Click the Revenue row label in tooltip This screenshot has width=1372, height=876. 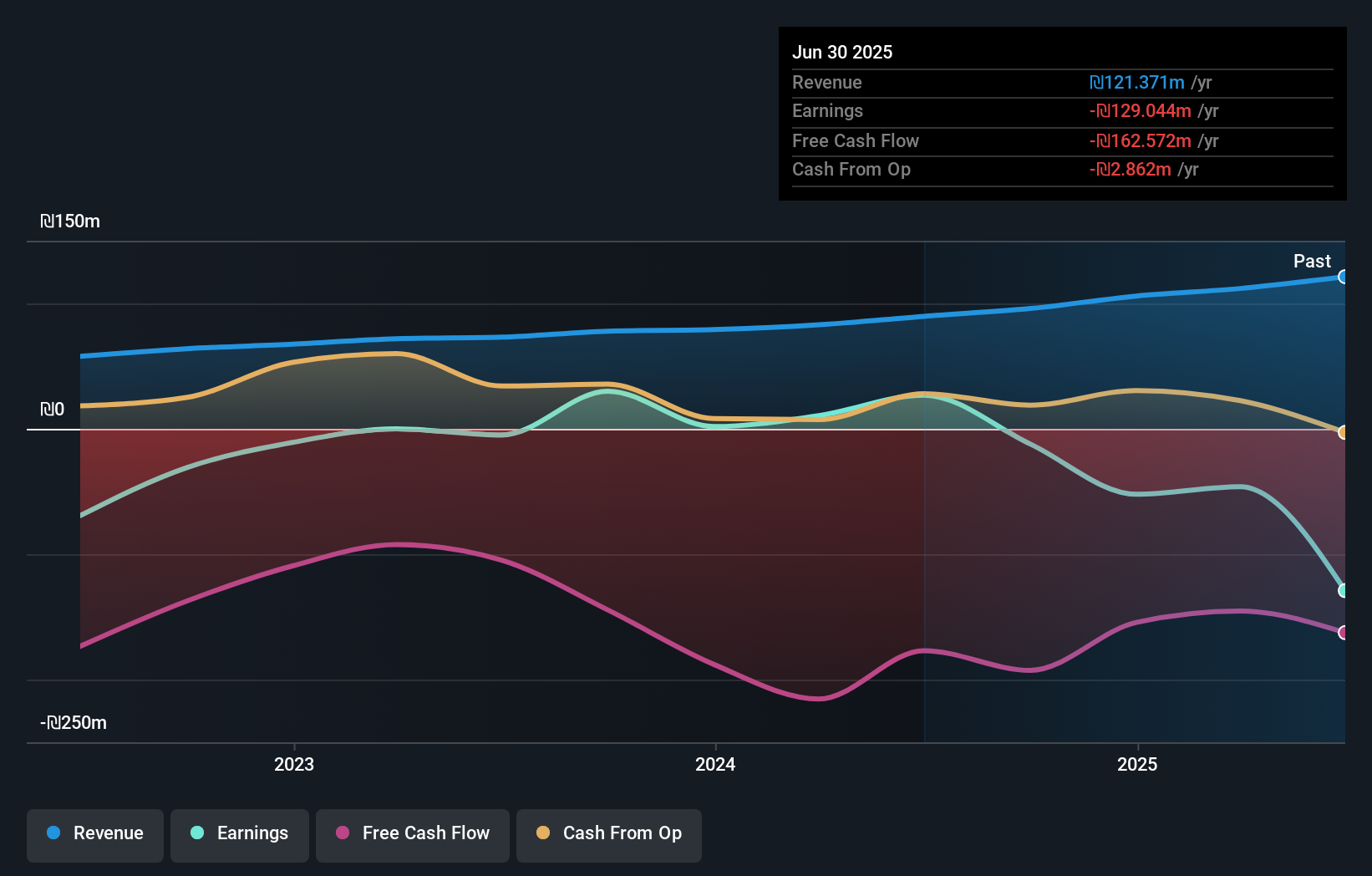827,83
